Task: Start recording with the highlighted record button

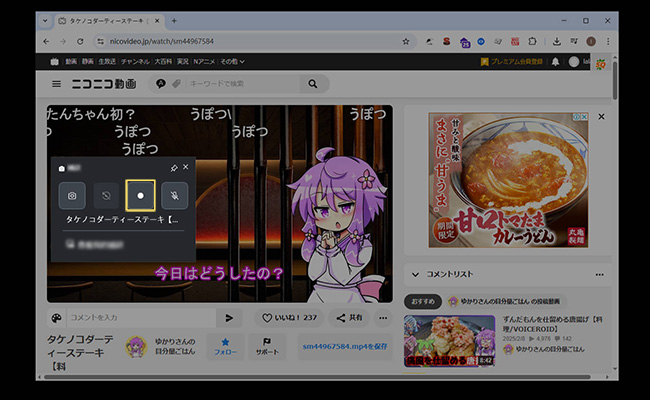Action: 141,195
